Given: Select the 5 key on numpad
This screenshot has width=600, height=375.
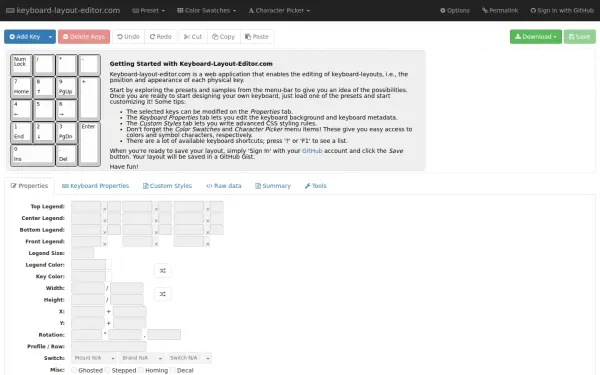Looking at the screenshot, I should (44, 110).
